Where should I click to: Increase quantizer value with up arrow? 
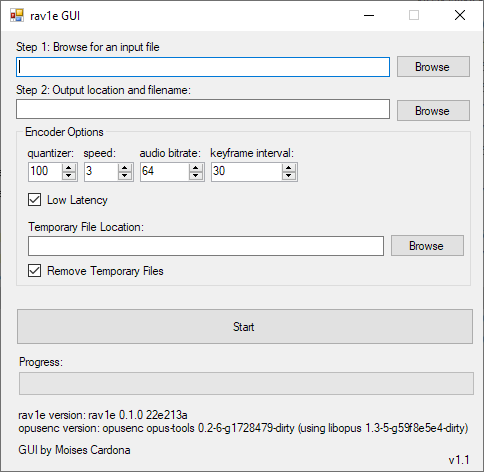[x=69, y=168]
